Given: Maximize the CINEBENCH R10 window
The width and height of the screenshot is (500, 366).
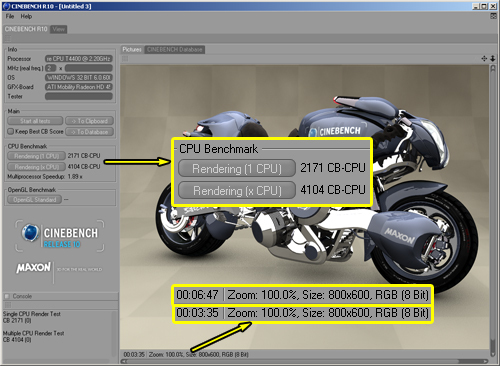Looking at the screenshot, I should click(484, 6).
